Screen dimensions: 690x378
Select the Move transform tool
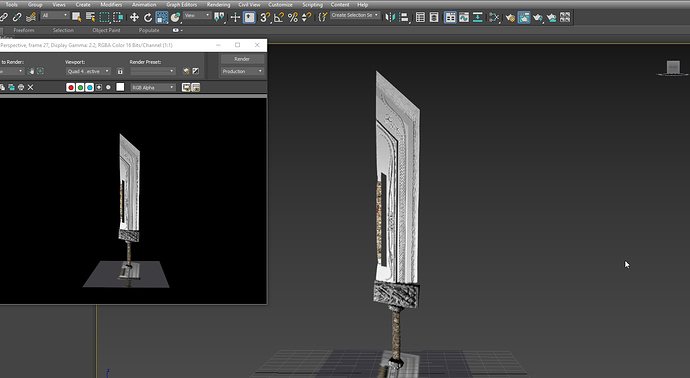(134, 17)
